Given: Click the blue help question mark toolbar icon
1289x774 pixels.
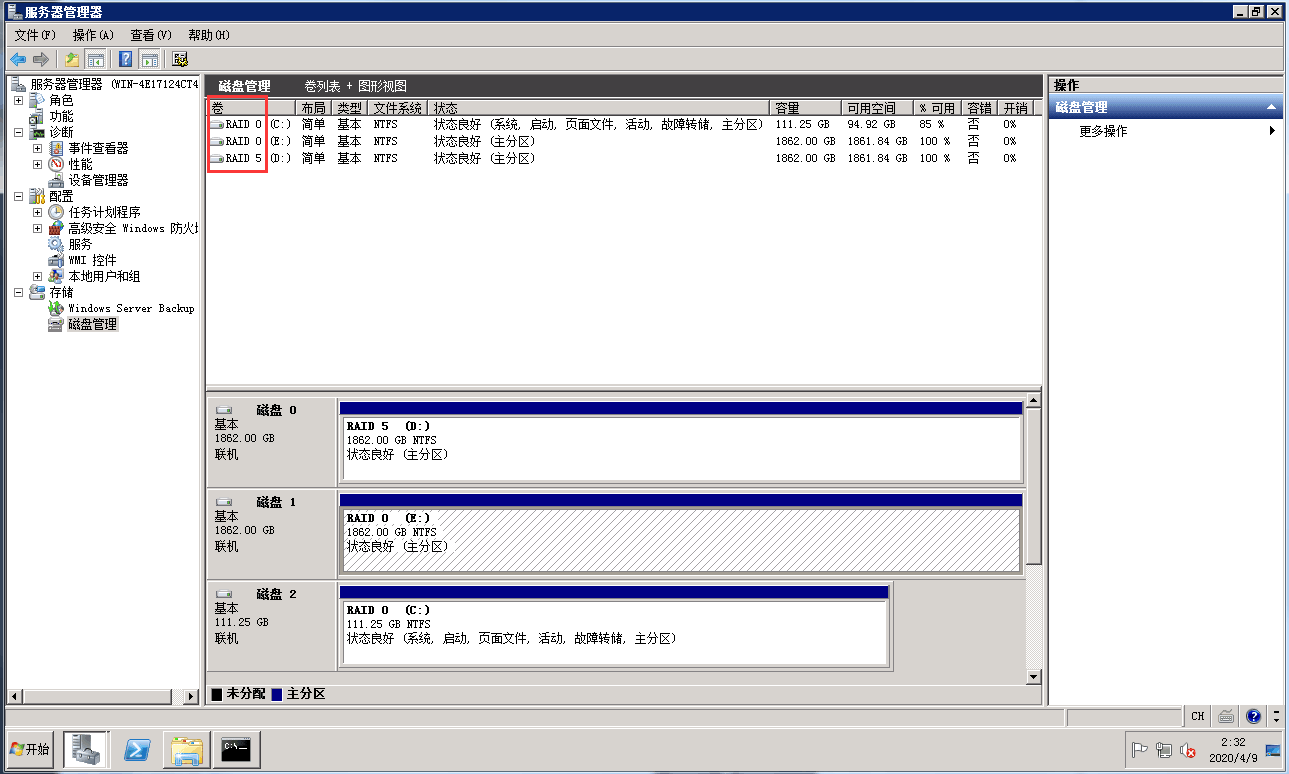Looking at the screenshot, I should coord(126,59).
